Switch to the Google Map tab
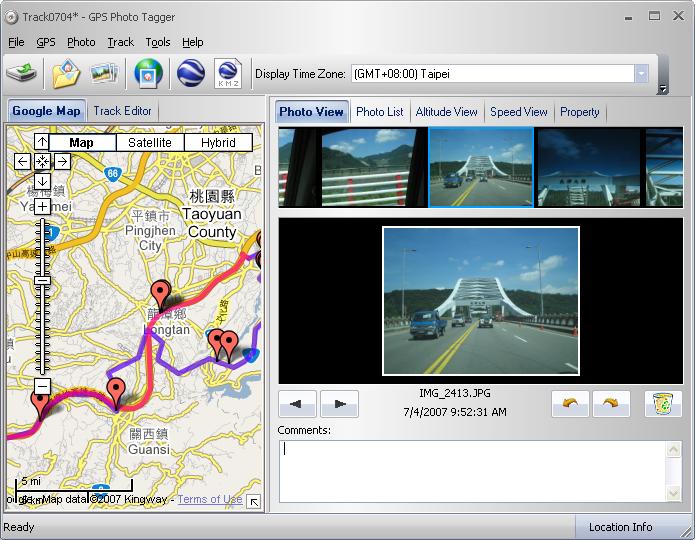The height and width of the screenshot is (540, 695). [47, 111]
